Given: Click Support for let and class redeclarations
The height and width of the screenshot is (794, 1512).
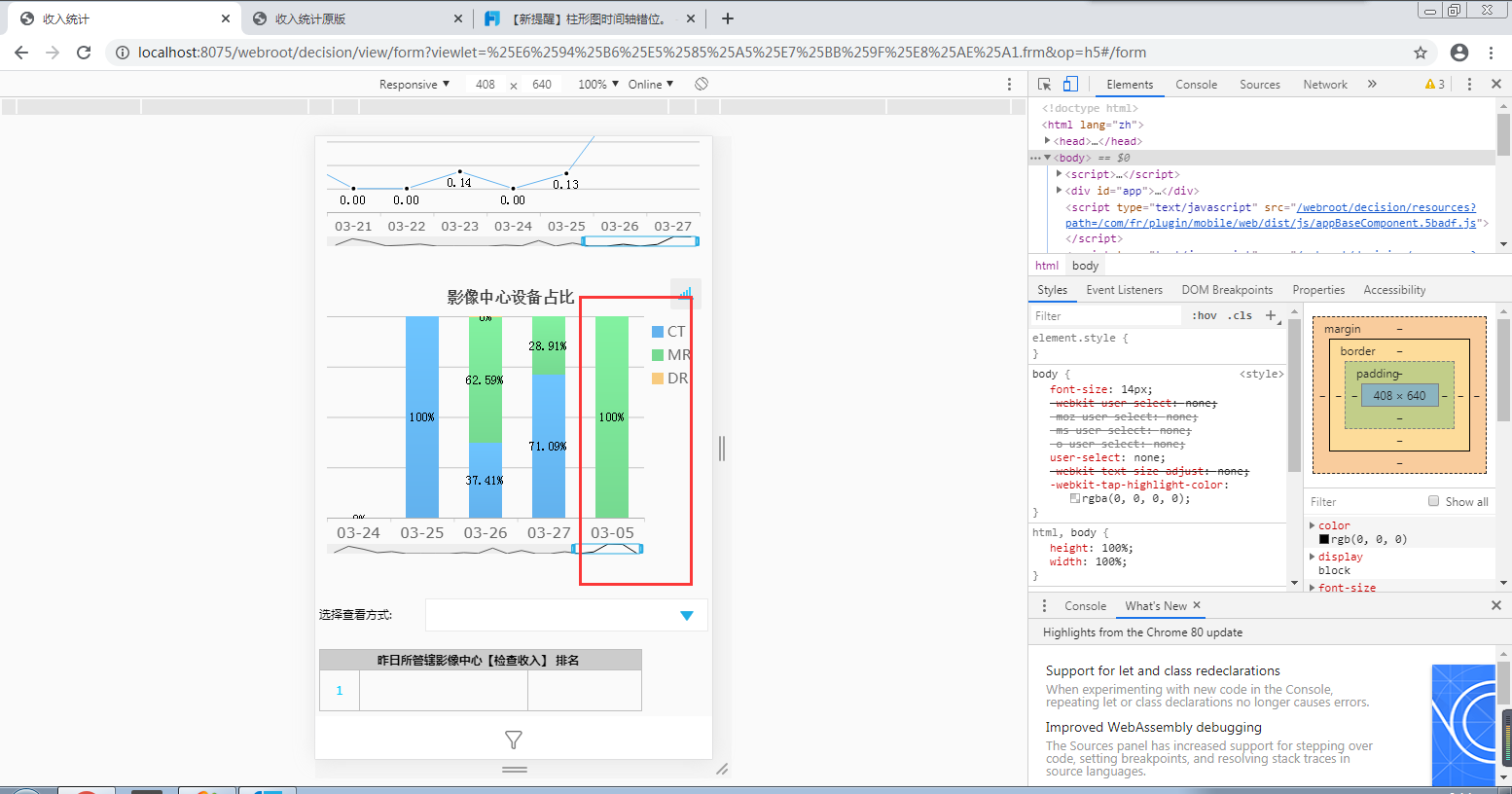Looking at the screenshot, I should tap(1163, 670).
